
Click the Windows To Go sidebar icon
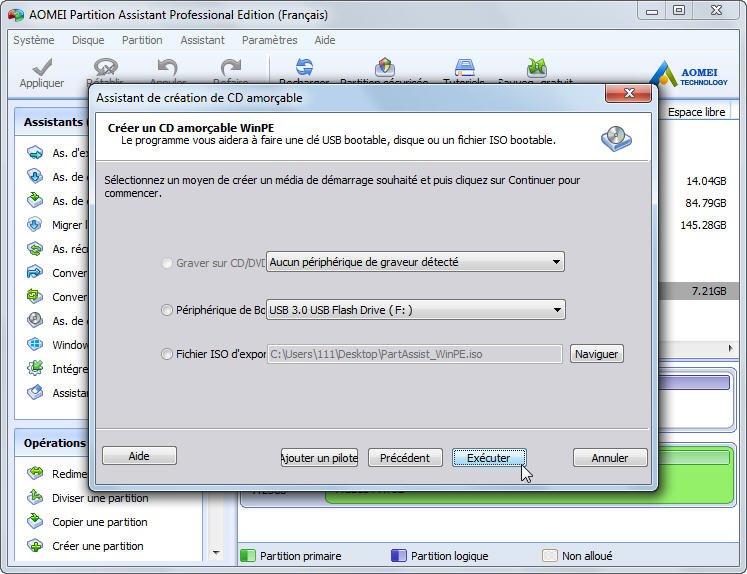click(35, 344)
